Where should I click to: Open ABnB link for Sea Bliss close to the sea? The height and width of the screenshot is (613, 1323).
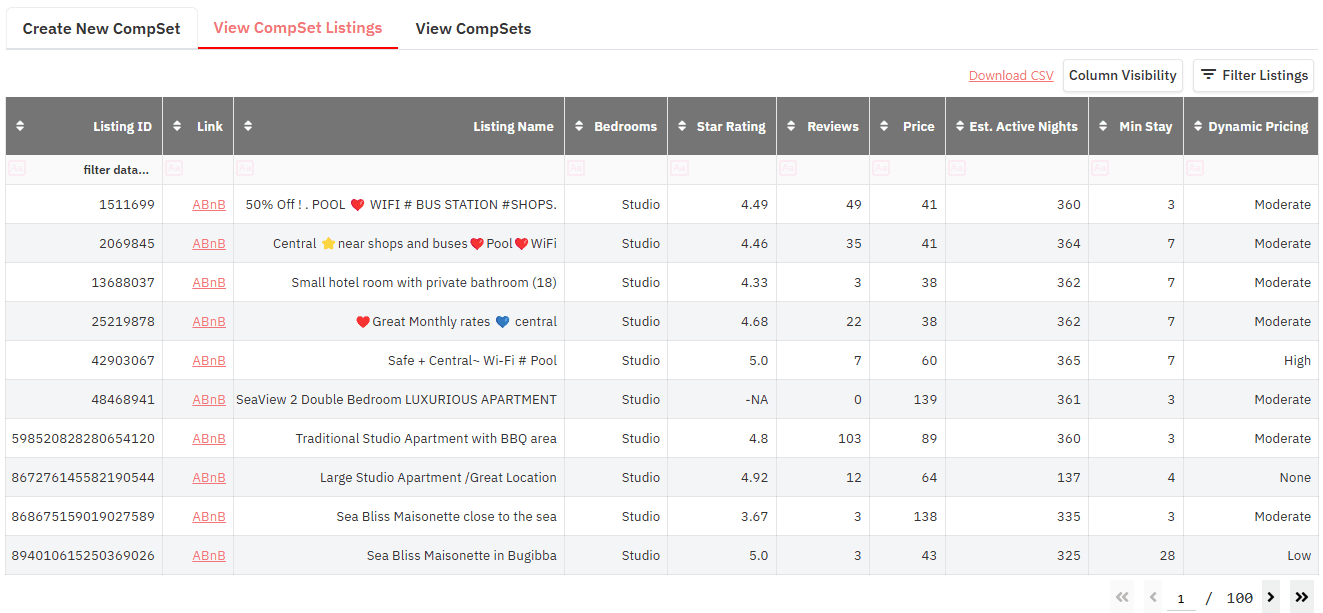click(209, 516)
